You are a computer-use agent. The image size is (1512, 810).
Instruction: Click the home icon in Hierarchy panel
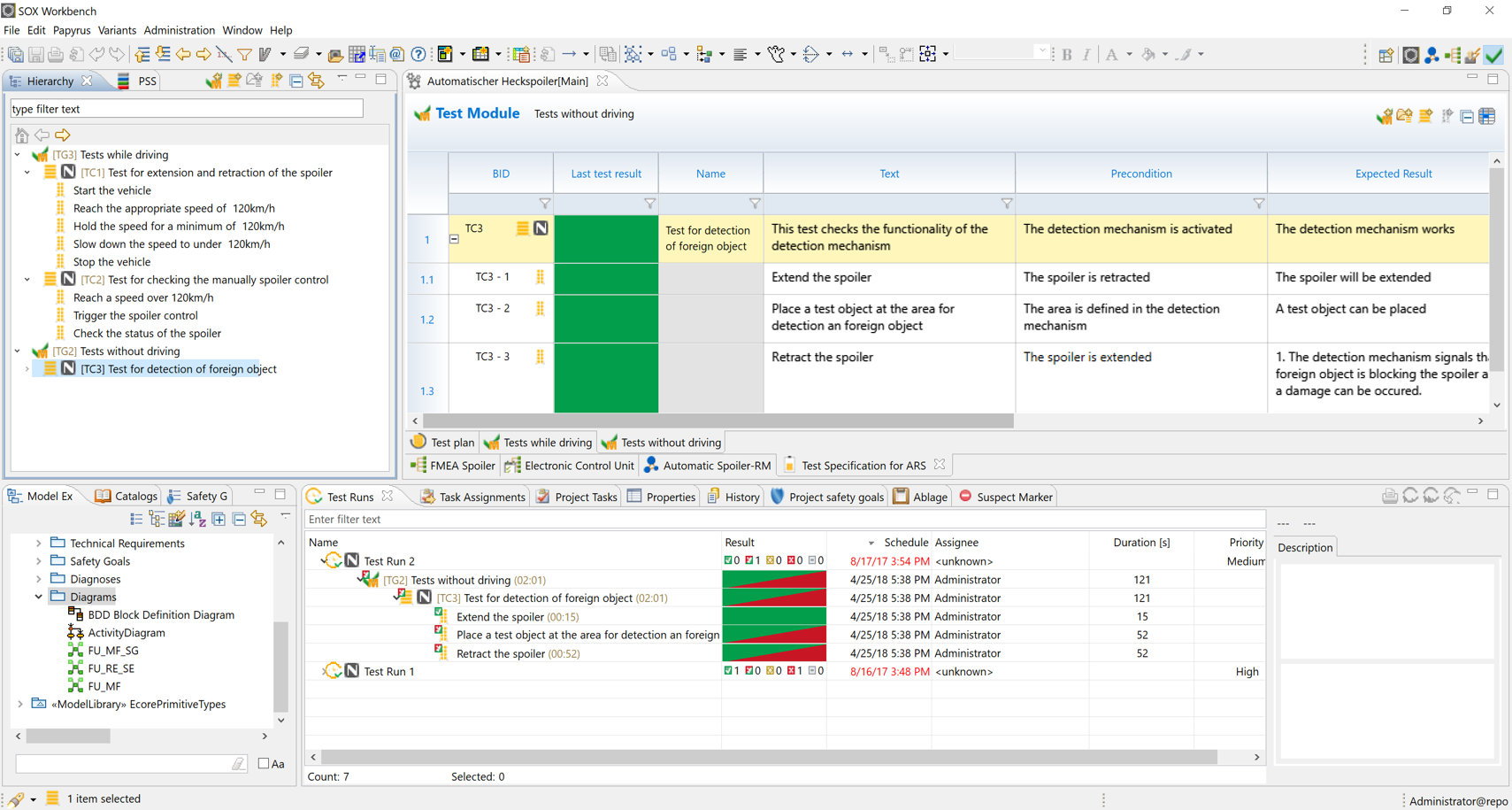[x=22, y=135]
